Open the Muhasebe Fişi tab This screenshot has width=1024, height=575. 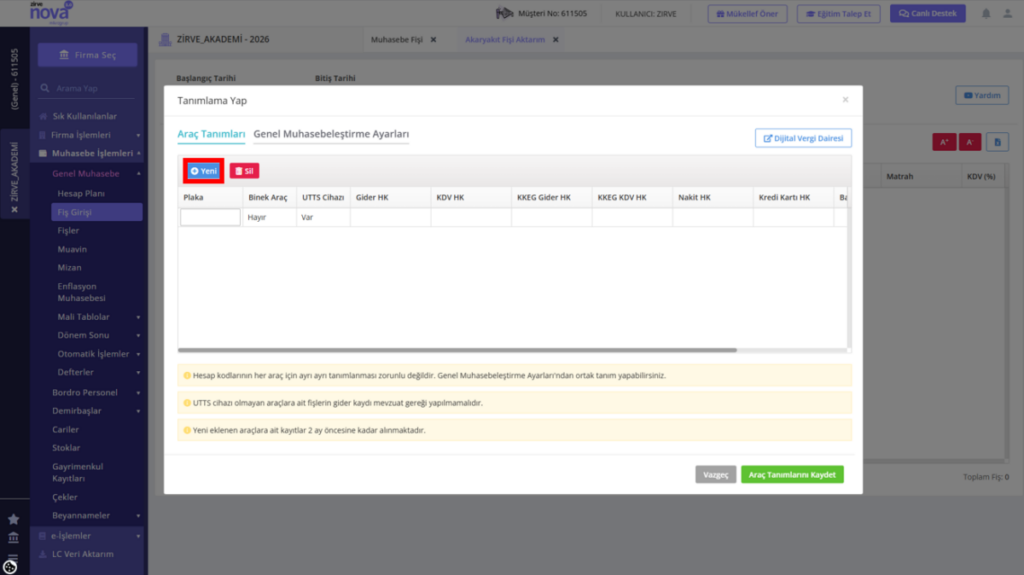click(396, 40)
